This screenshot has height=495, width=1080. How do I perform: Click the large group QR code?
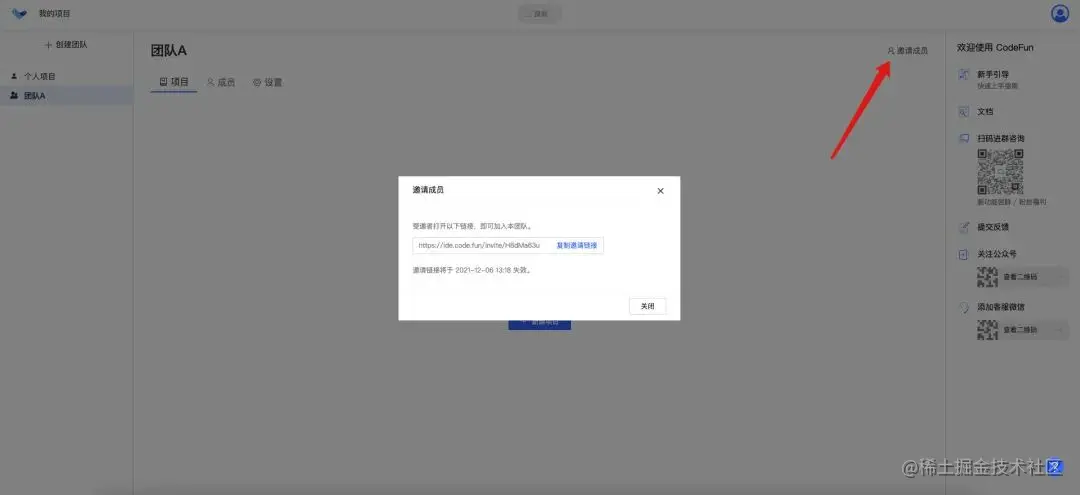pos(1000,171)
